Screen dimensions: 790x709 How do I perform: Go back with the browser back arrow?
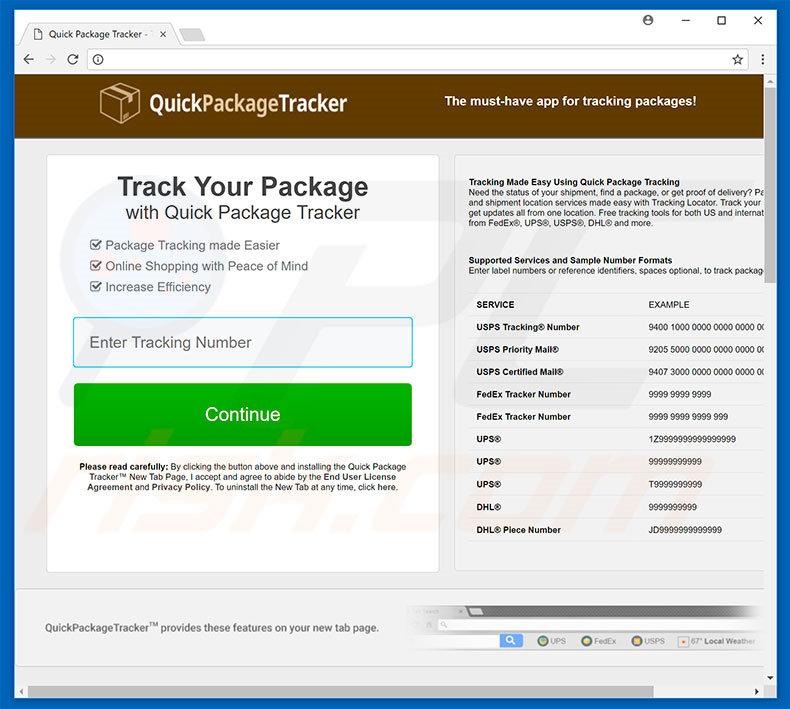[x=29, y=59]
